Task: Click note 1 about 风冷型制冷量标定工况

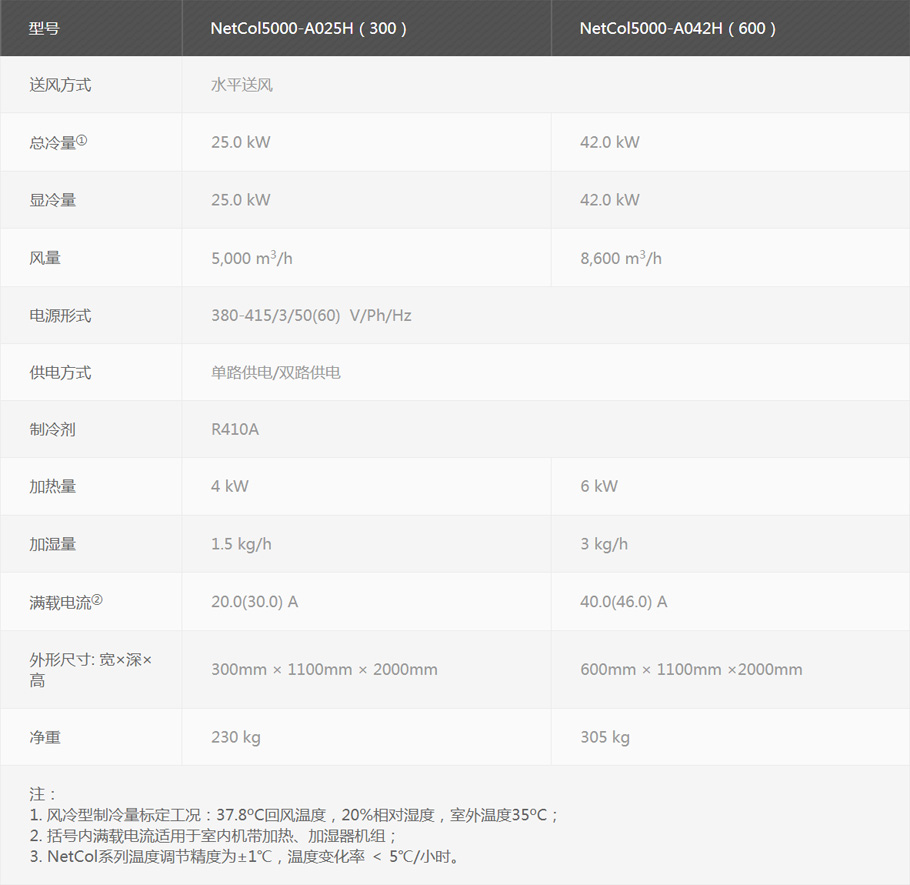Action: pyautogui.click(x=294, y=815)
